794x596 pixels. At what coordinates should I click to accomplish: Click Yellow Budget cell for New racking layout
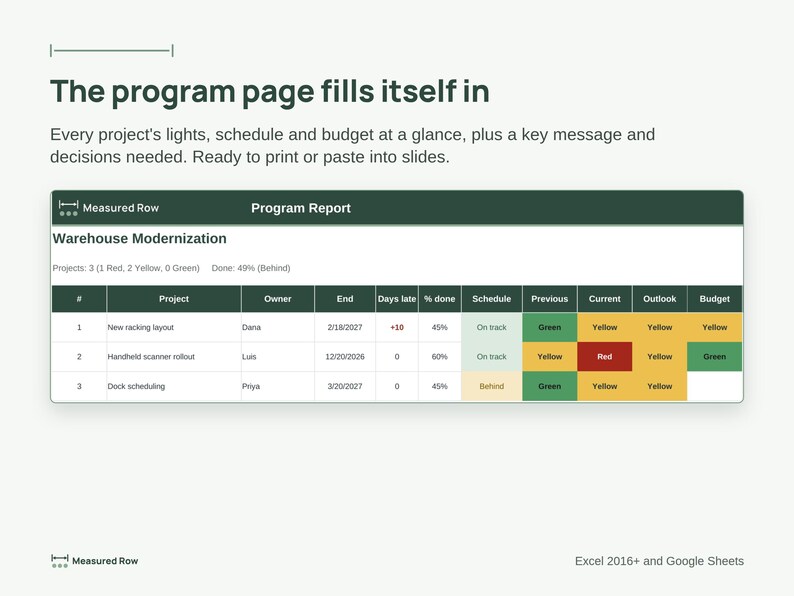(x=714, y=327)
